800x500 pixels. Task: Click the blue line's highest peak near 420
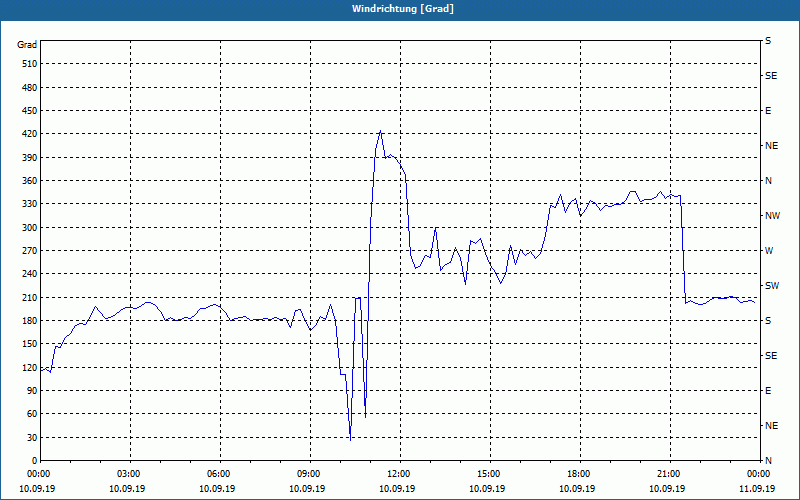(380, 131)
